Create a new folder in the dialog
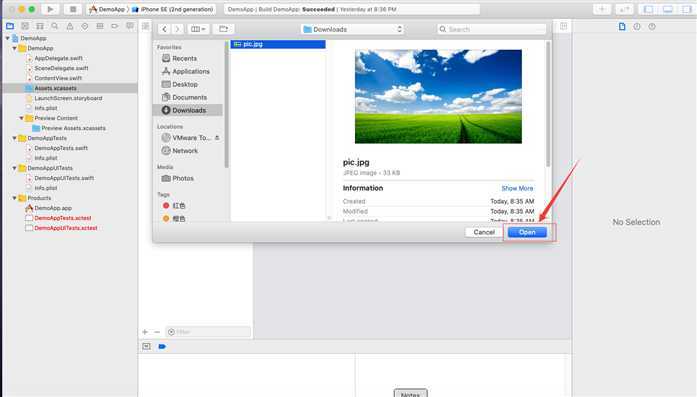The width and height of the screenshot is (697, 397). (x=223, y=29)
